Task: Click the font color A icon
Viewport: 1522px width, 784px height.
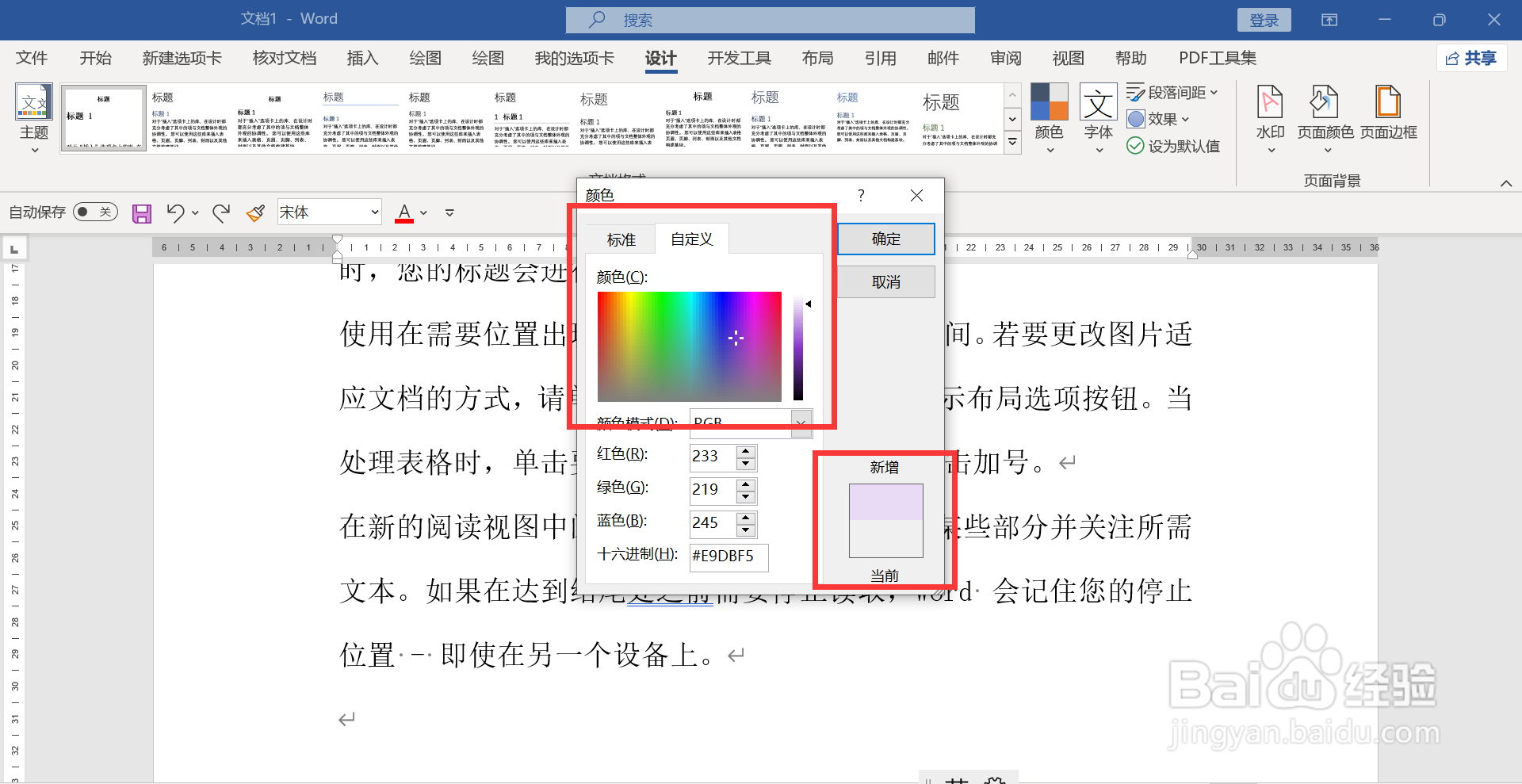Action: coord(404,212)
